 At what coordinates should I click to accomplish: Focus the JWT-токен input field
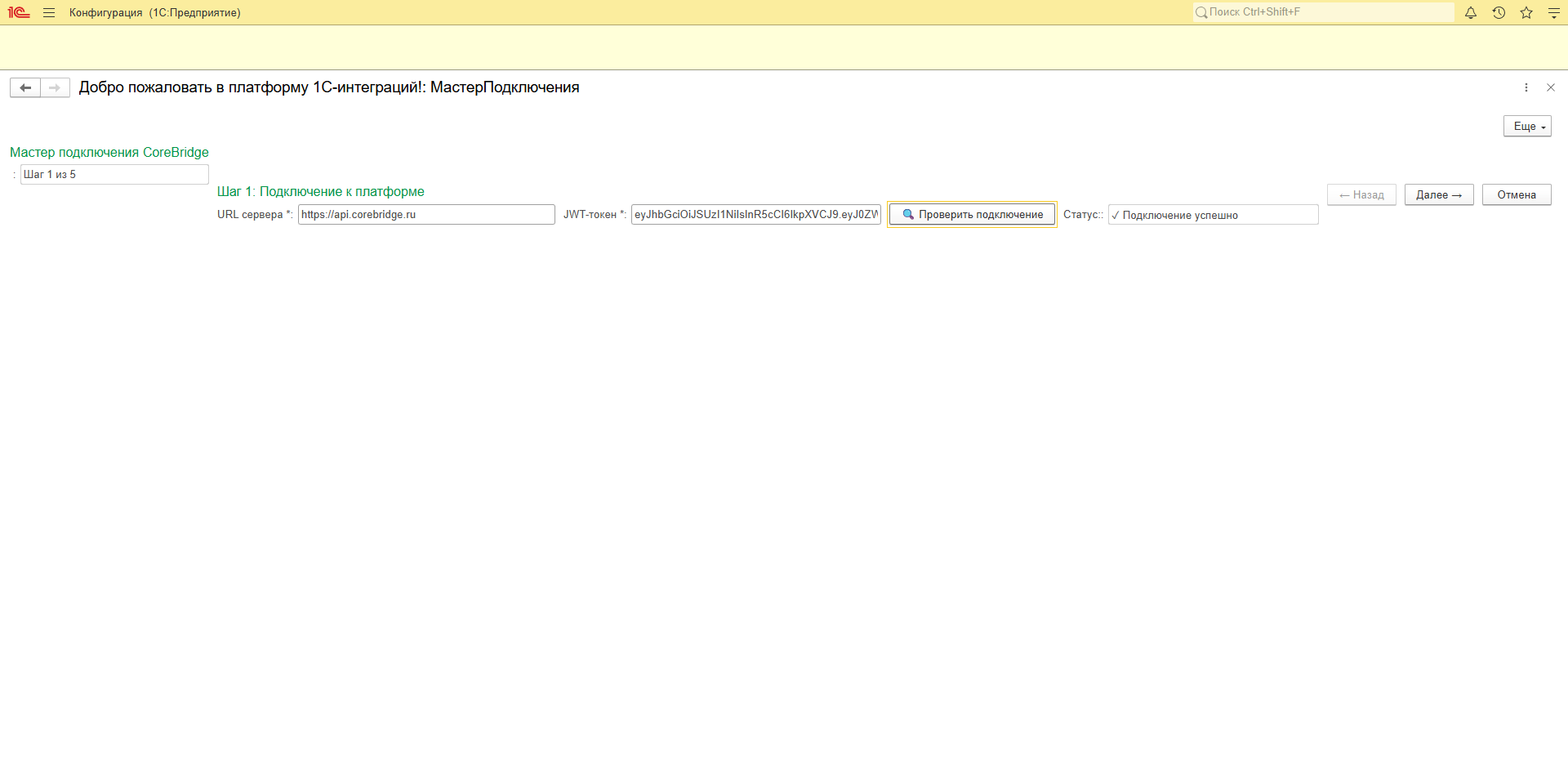click(756, 215)
